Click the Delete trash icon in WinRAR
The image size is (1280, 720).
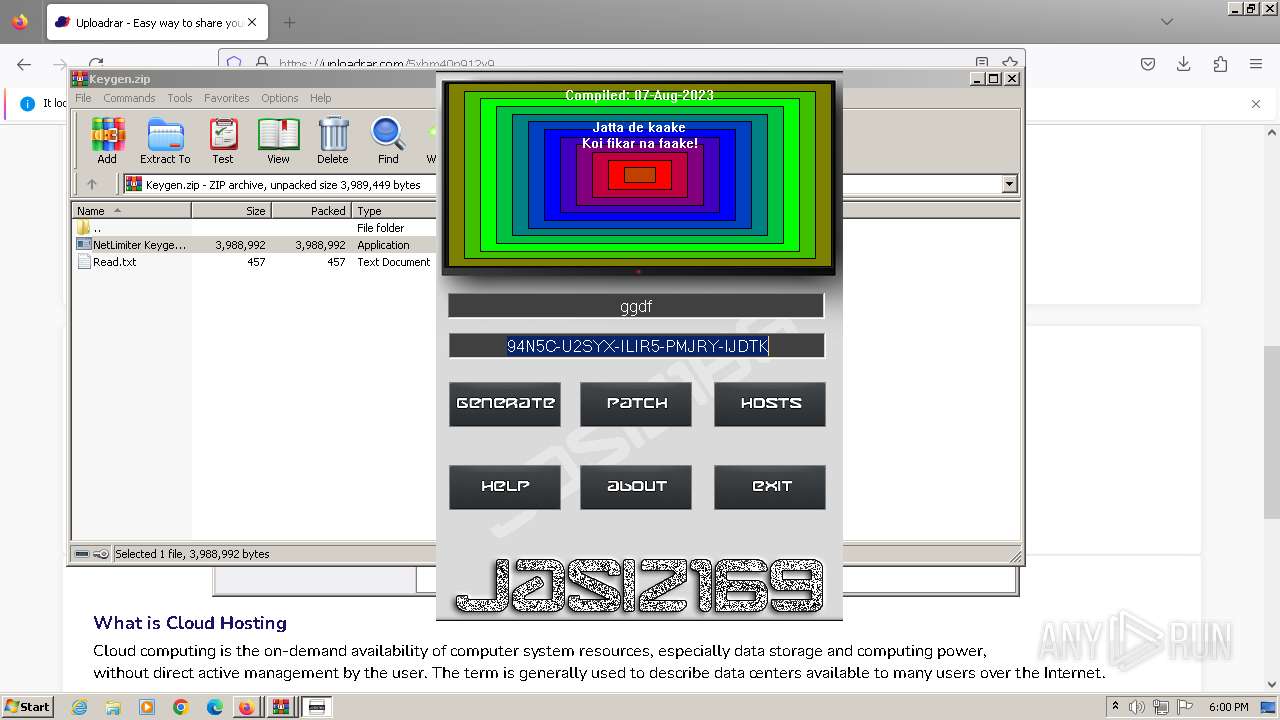[333, 140]
